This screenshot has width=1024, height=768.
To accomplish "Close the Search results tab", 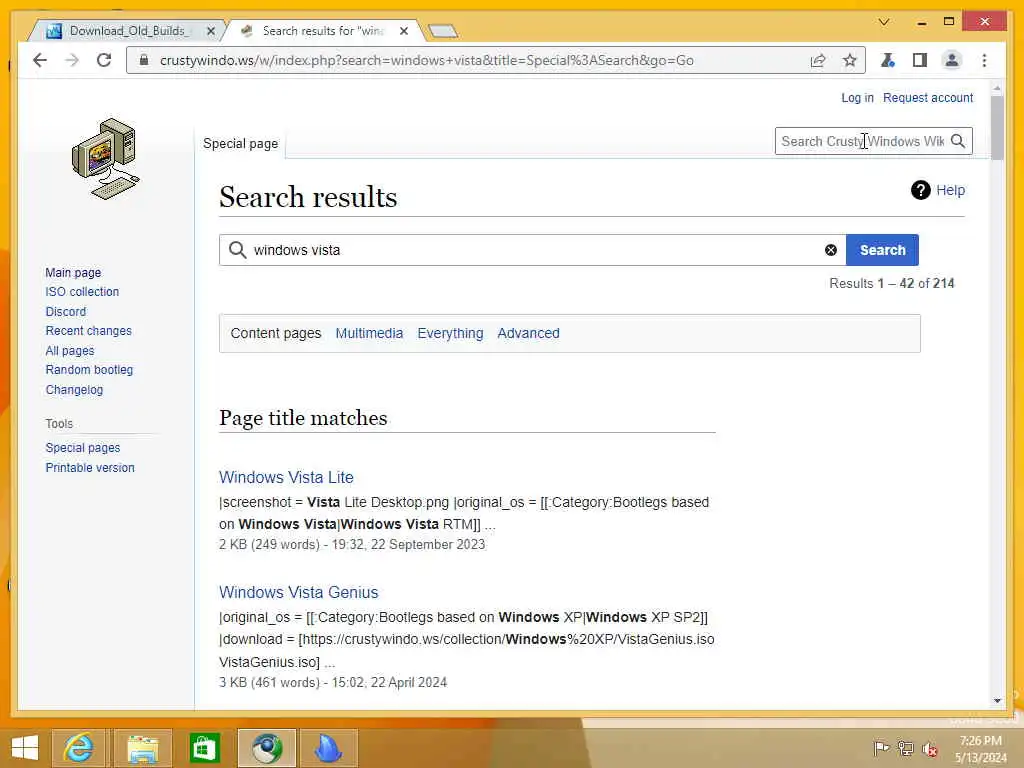I will [404, 31].
